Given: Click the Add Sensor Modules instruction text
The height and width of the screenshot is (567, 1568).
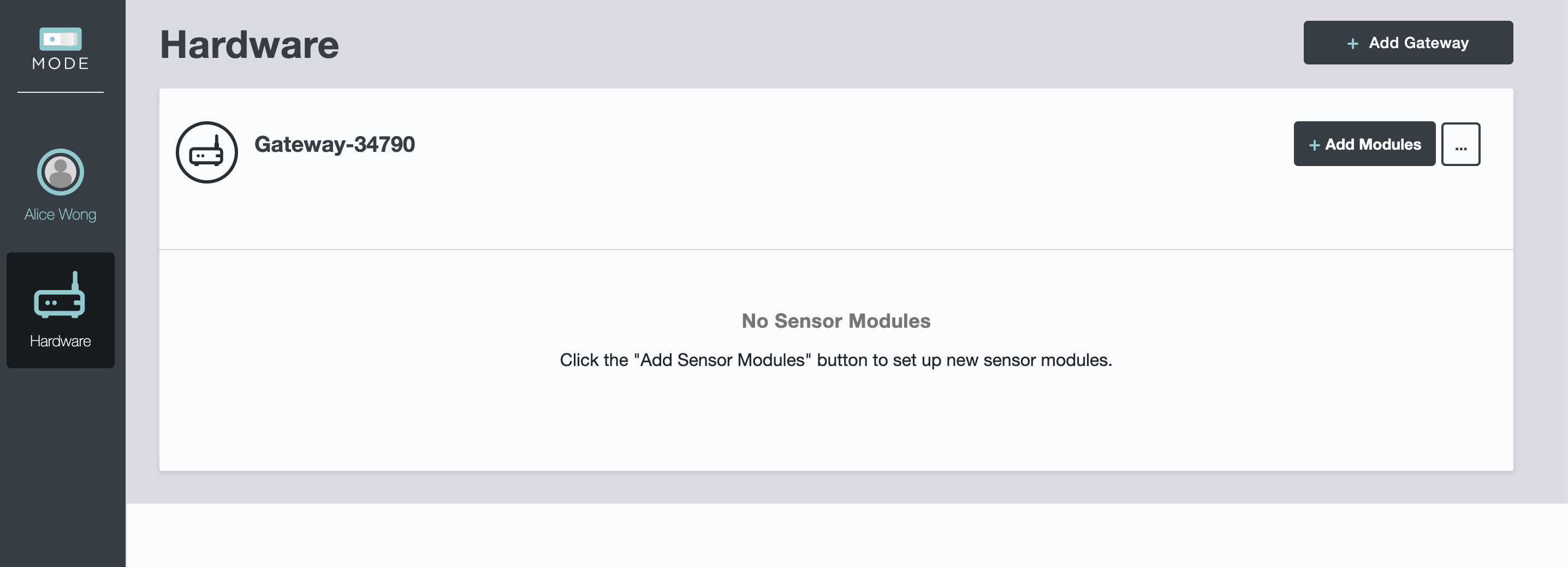Looking at the screenshot, I should (x=836, y=360).
